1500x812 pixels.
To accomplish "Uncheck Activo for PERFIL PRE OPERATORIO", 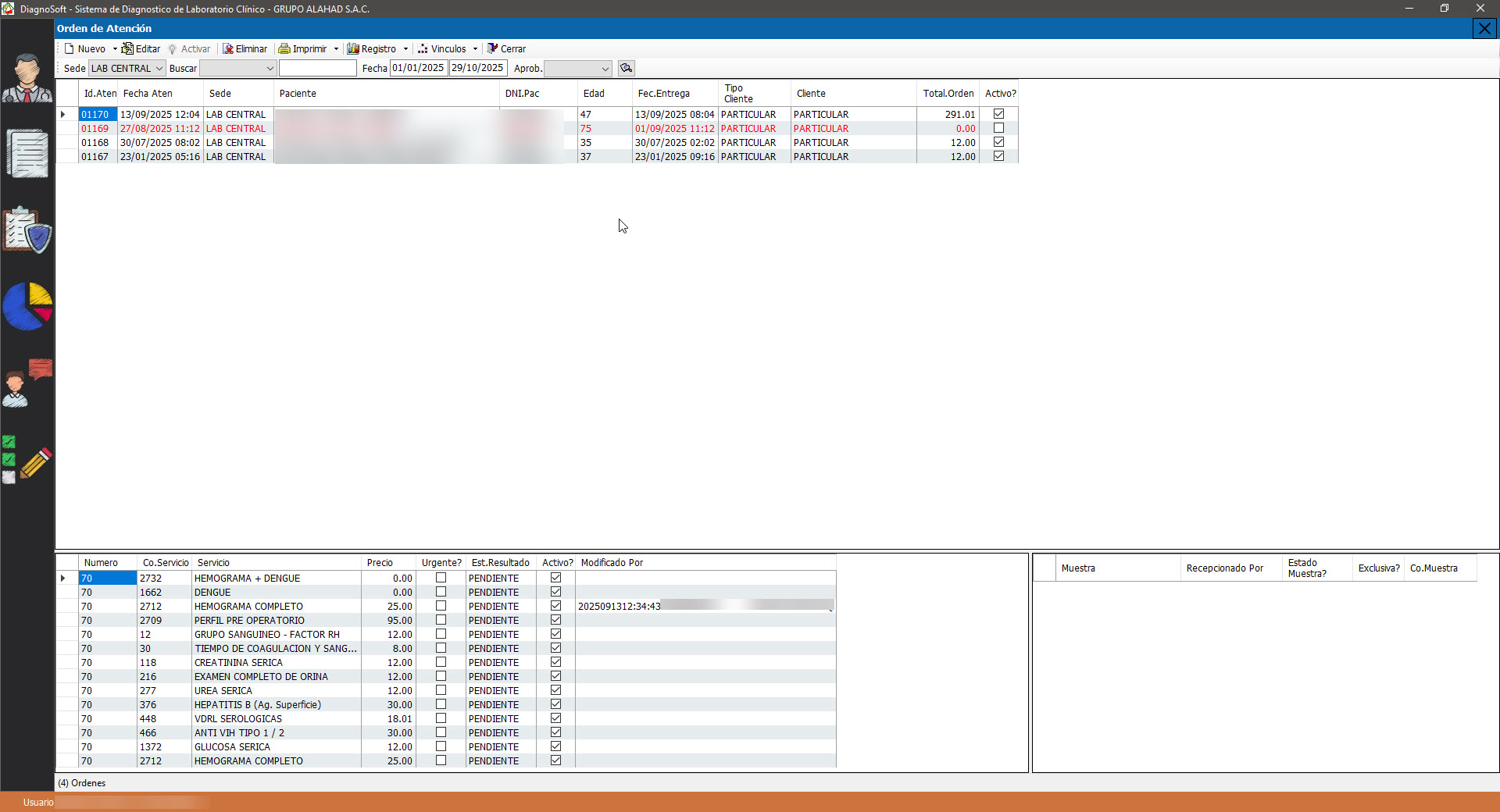I will (555, 620).
